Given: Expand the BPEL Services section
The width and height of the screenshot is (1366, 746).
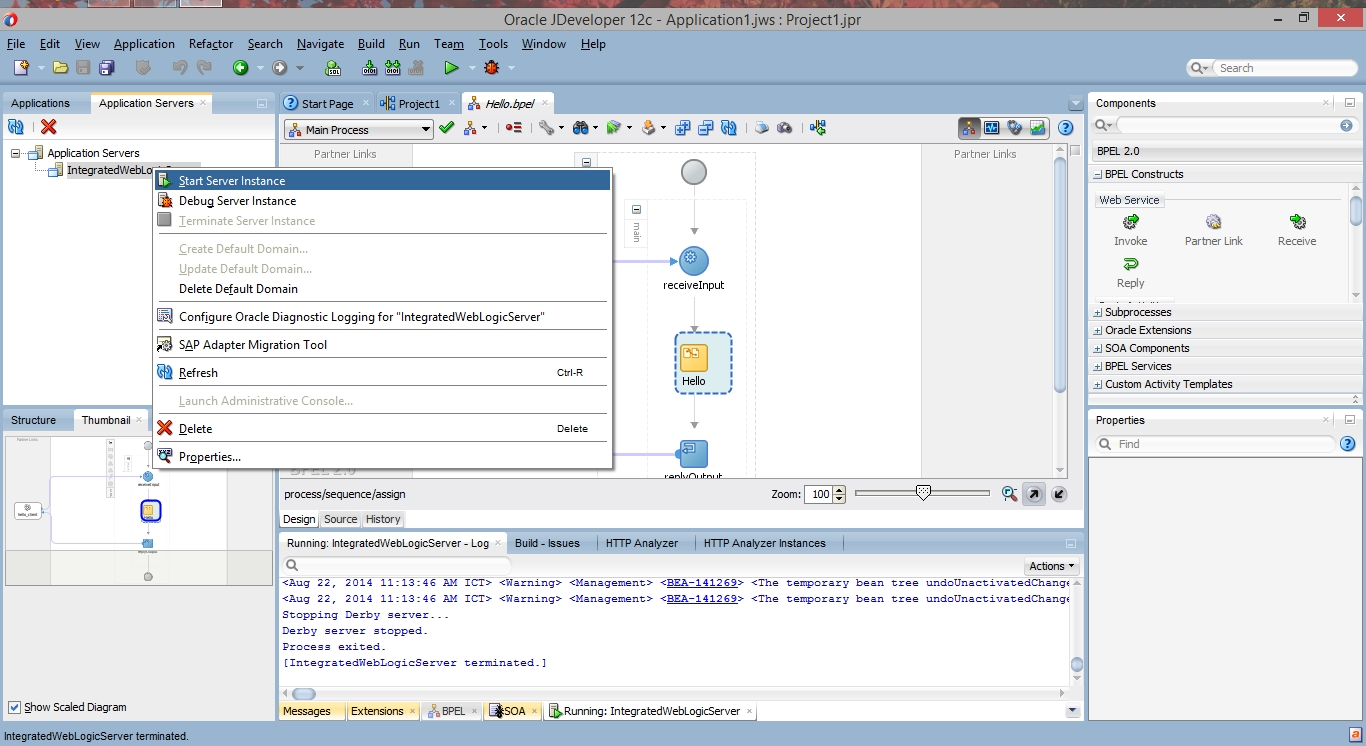Looking at the screenshot, I should [1098, 367].
